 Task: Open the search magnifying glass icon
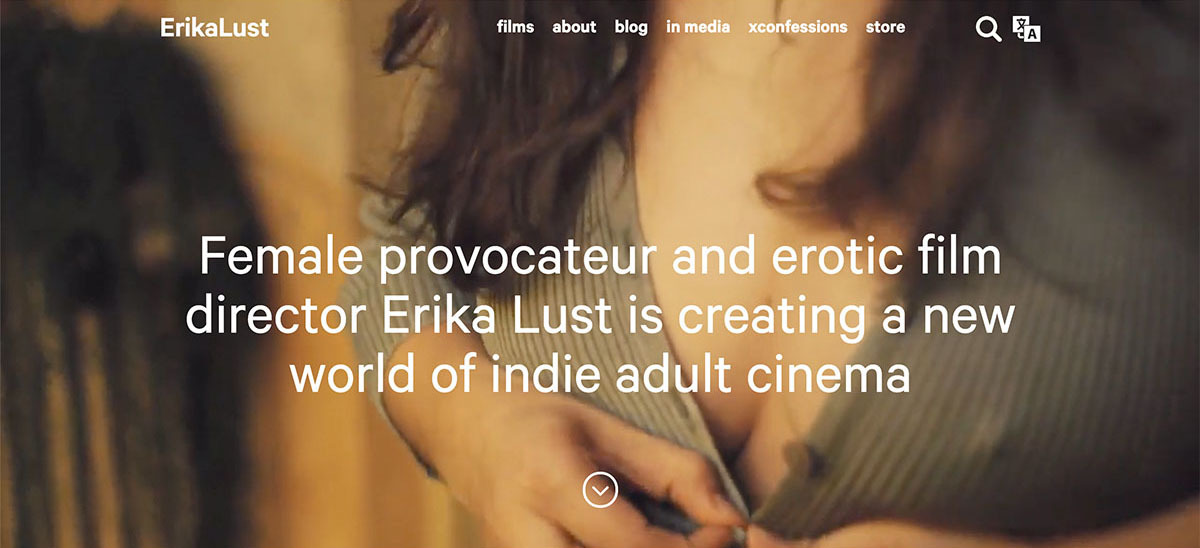pyautogui.click(x=988, y=29)
